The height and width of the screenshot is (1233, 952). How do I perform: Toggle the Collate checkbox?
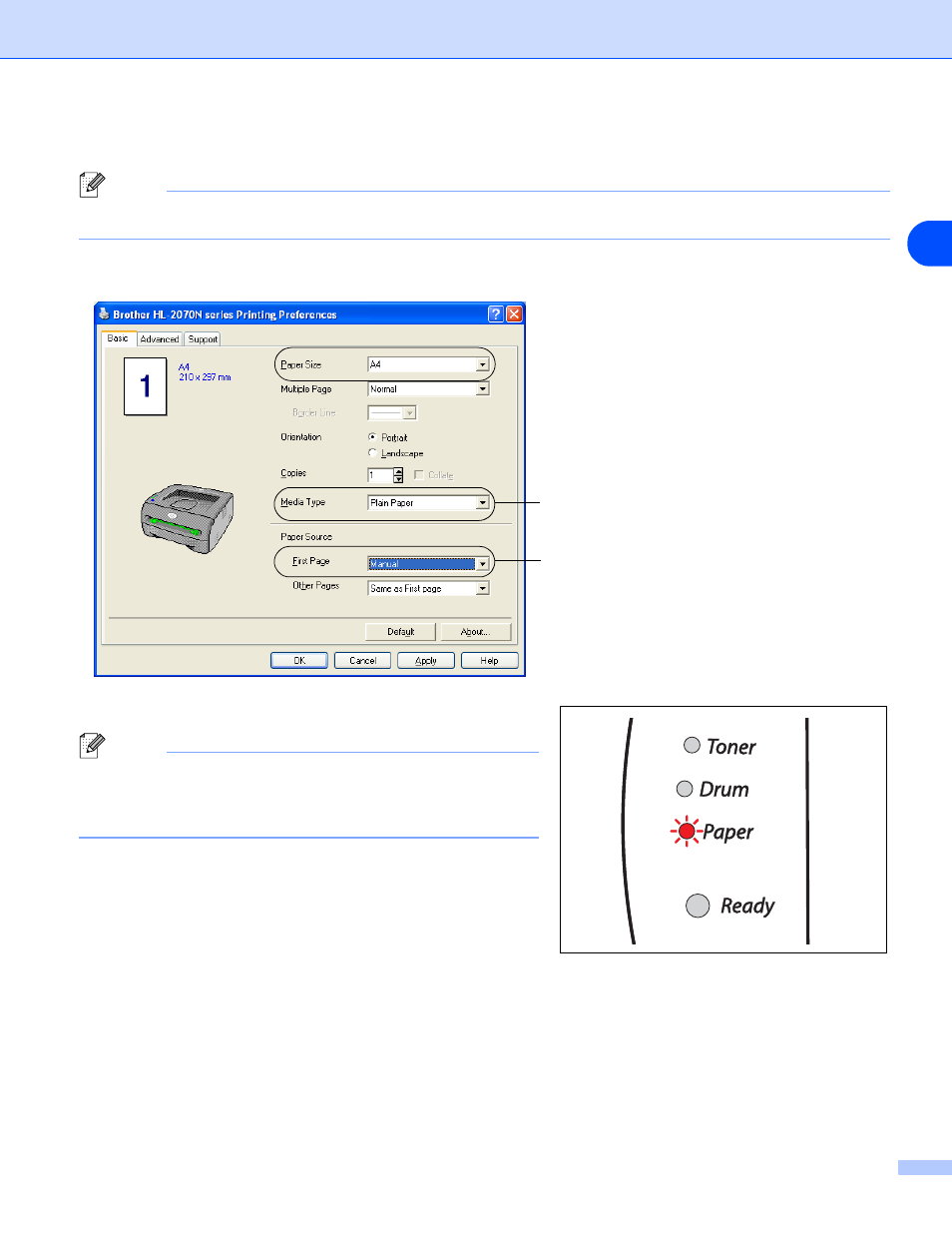[x=418, y=475]
